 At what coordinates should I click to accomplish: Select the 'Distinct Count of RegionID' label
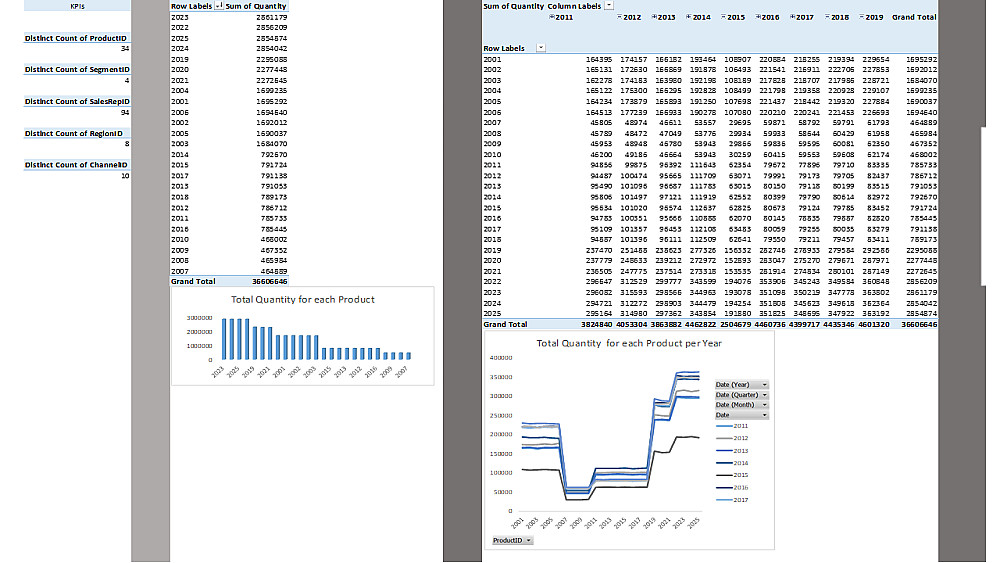pos(73,133)
